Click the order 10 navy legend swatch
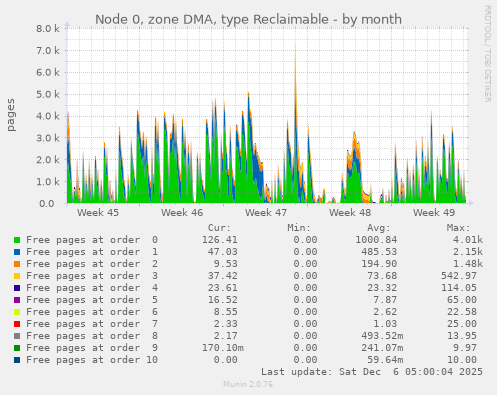 pos(17,360)
